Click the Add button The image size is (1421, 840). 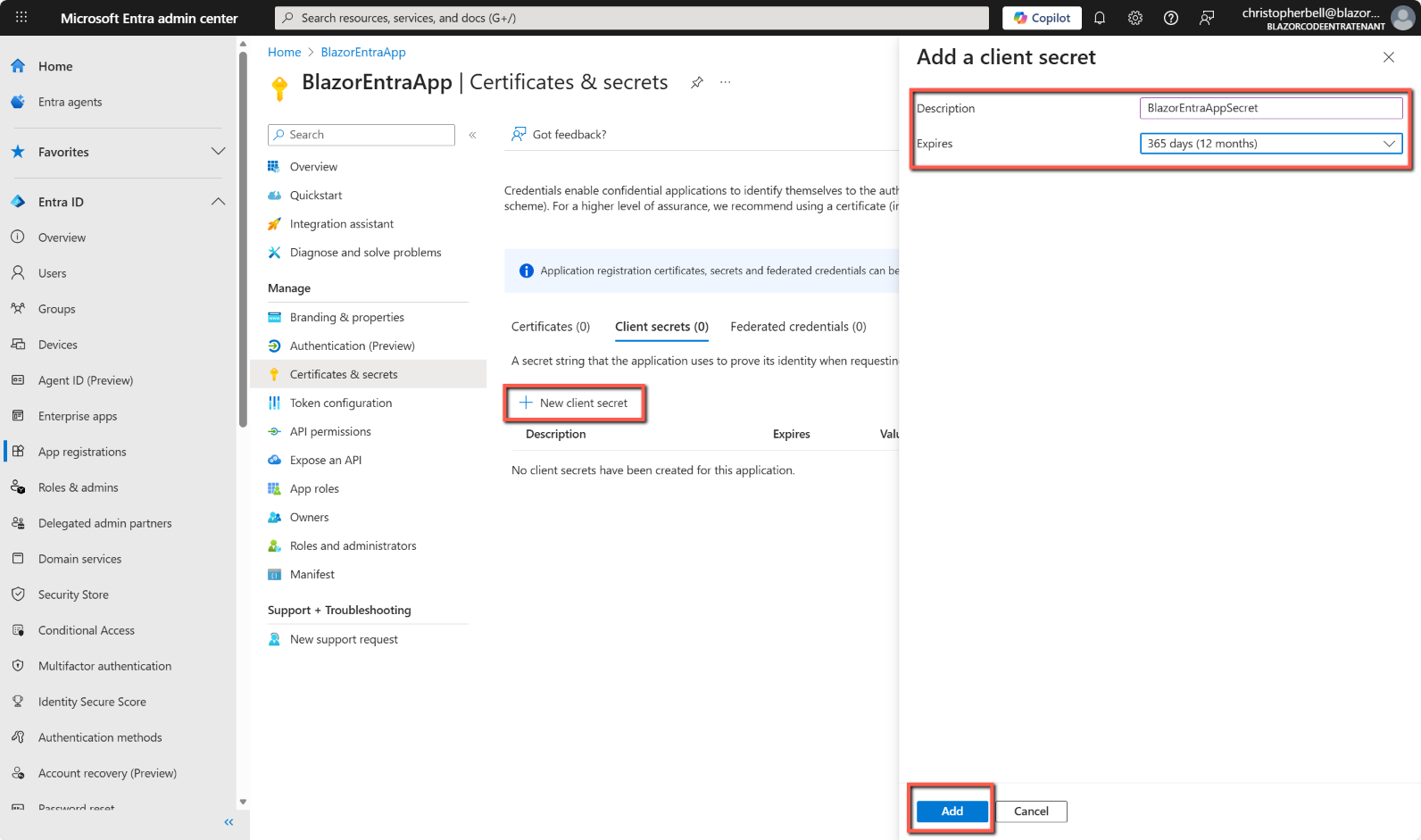pyautogui.click(x=951, y=811)
